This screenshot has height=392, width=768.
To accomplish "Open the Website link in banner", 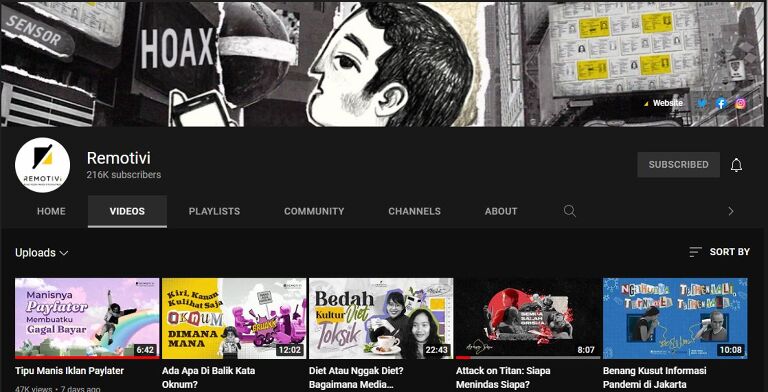I will (x=663, y=103).
